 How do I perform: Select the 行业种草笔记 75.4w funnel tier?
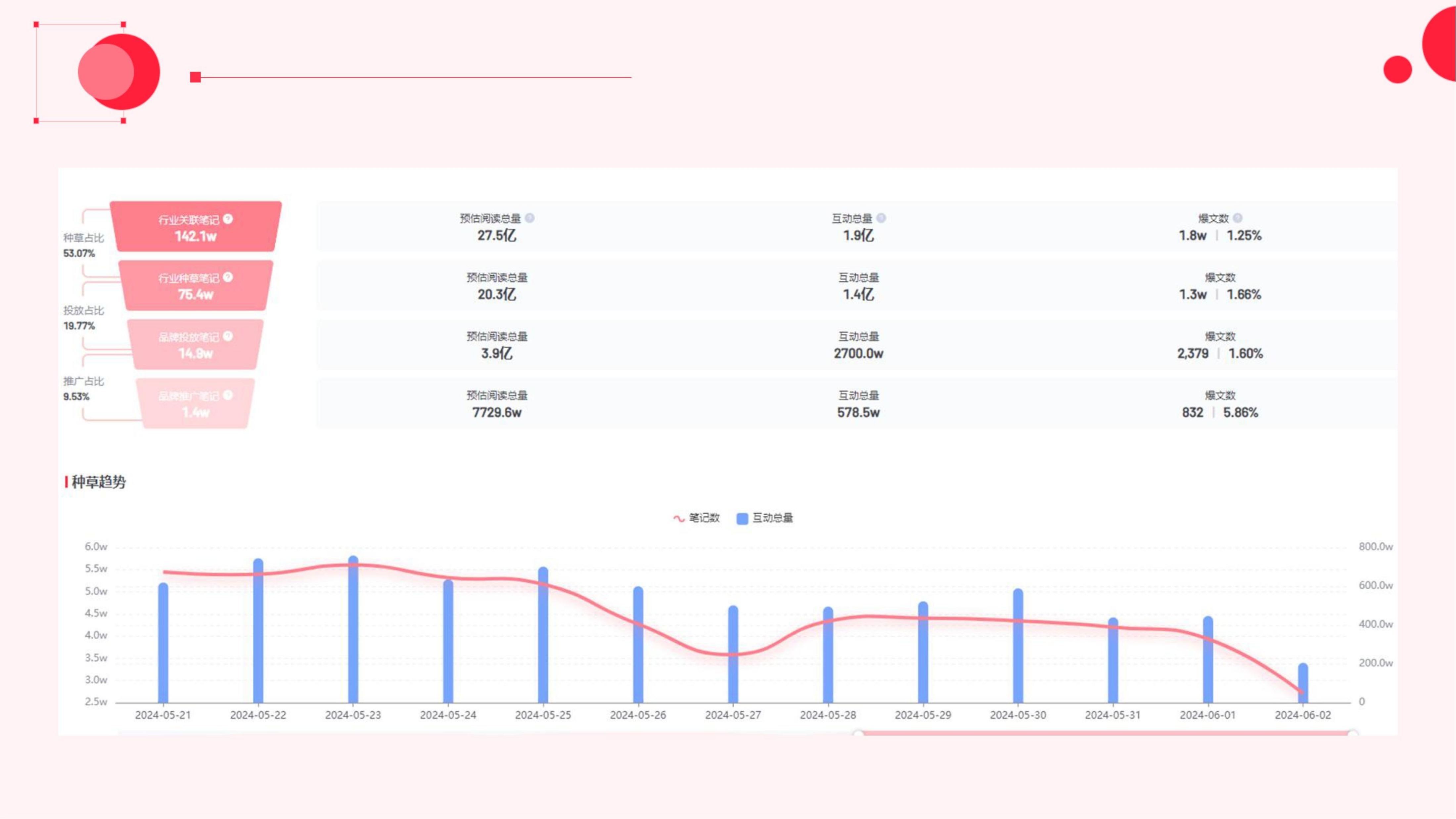coord(196,286)
